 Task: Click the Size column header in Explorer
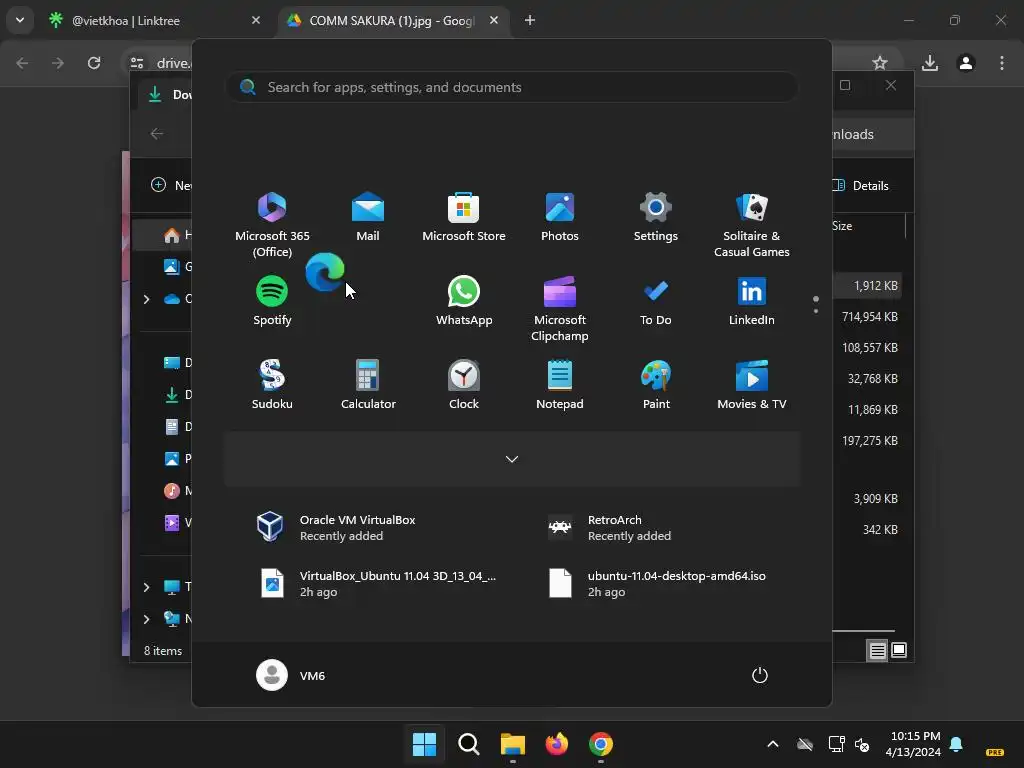842,226
